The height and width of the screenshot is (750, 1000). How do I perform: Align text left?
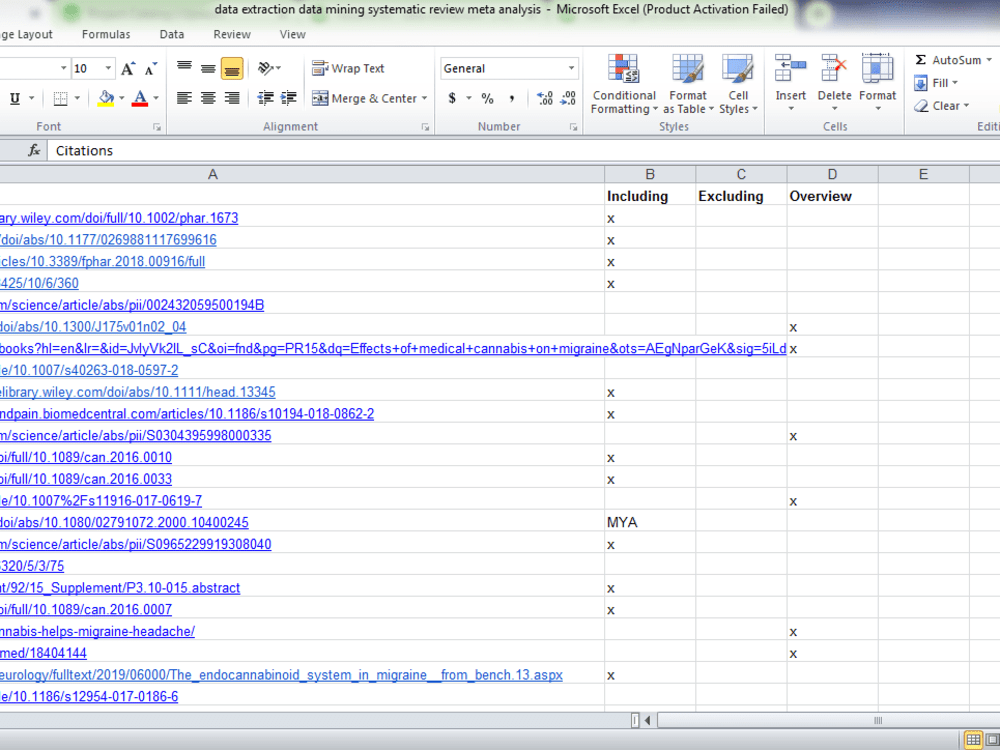pos(184,98)
